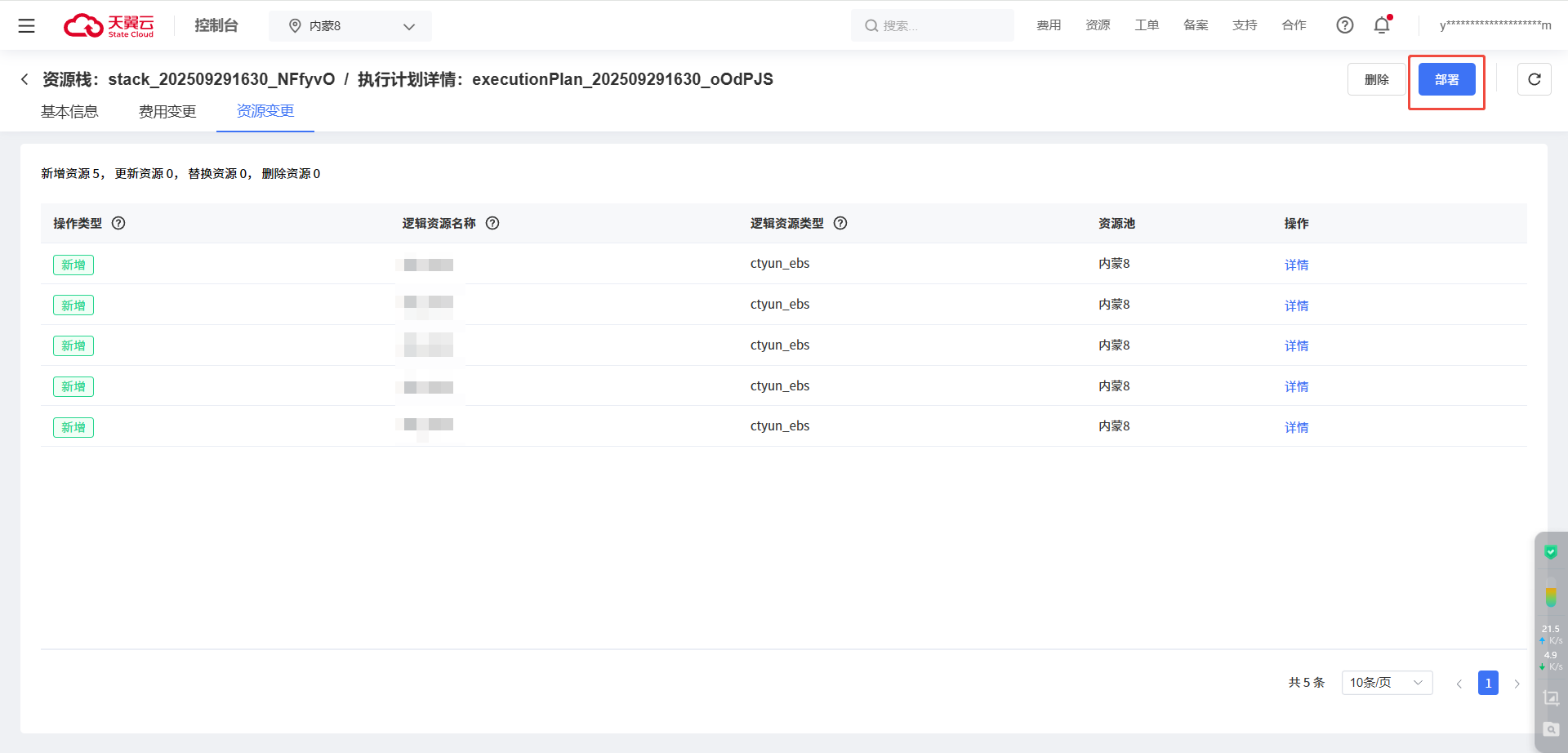This screenshot has width=1568, height=753.
Task: Open the notification bell
Action: [1382, 25]
